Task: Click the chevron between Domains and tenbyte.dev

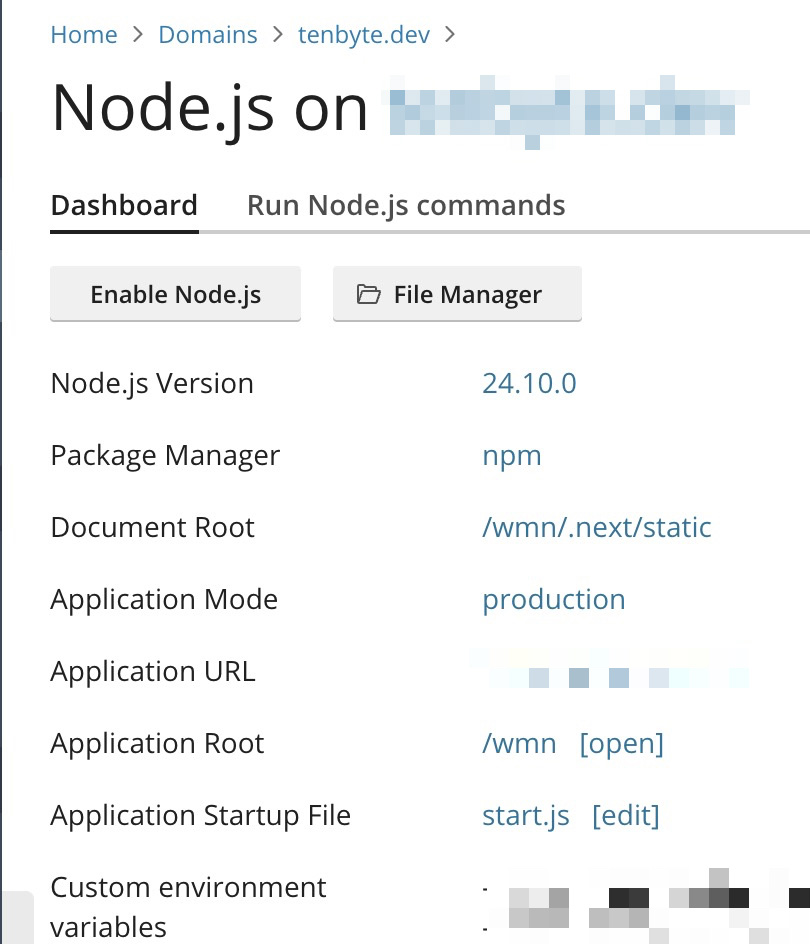Action: click(x=278, y=35)
